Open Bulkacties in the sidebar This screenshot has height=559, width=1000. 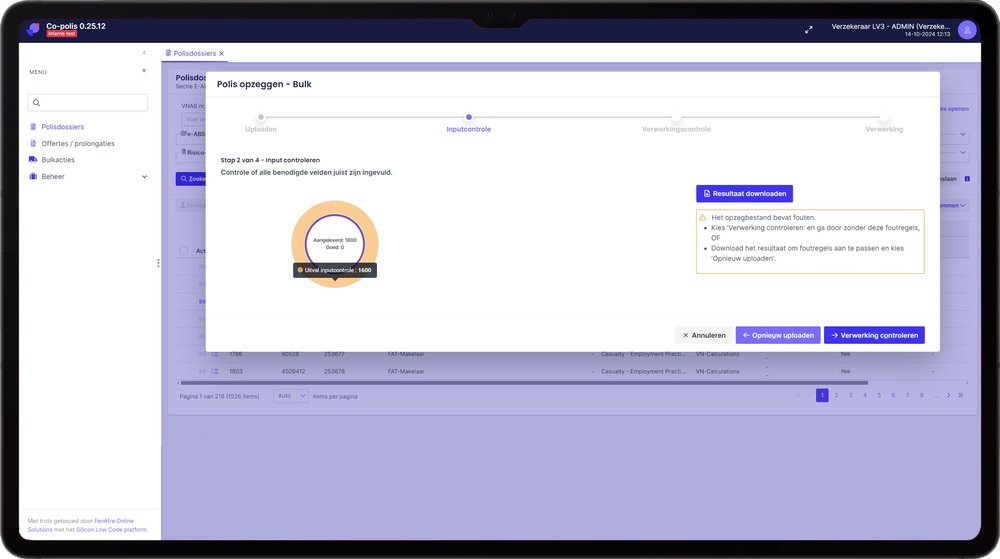pyautogui.click(x=58, y=160)
